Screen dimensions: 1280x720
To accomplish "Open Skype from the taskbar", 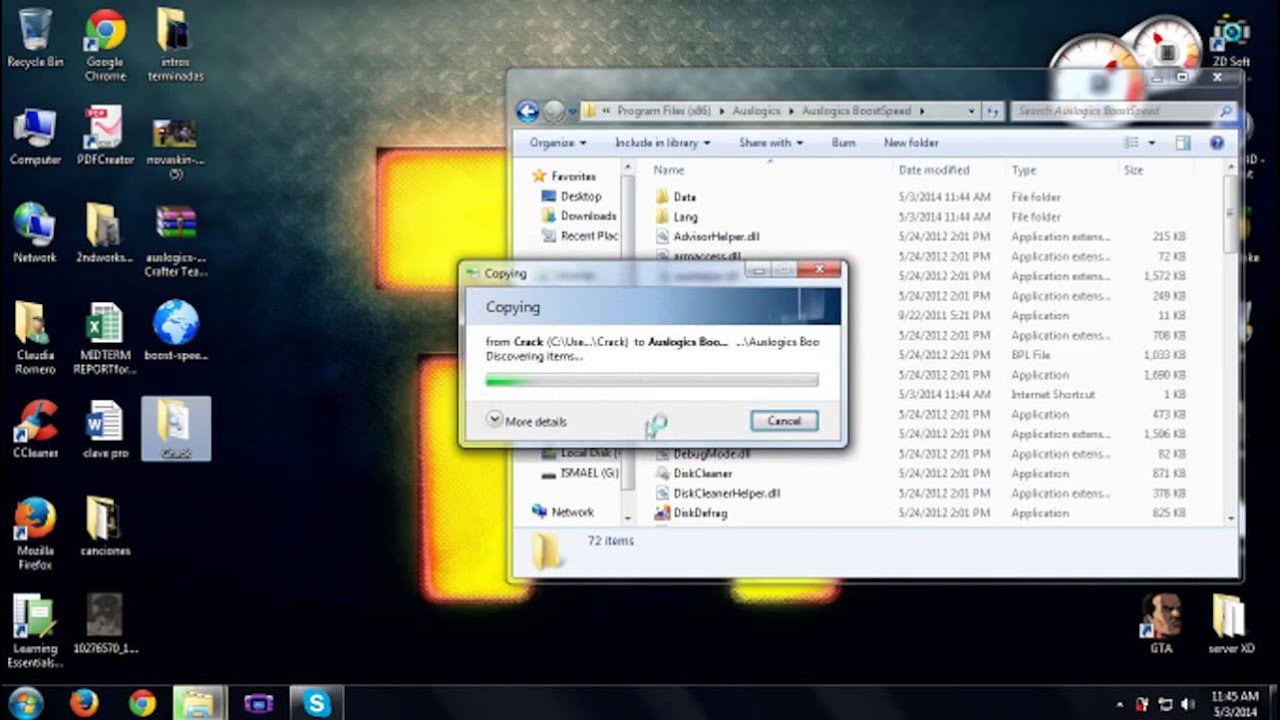I will pos(316,703).
